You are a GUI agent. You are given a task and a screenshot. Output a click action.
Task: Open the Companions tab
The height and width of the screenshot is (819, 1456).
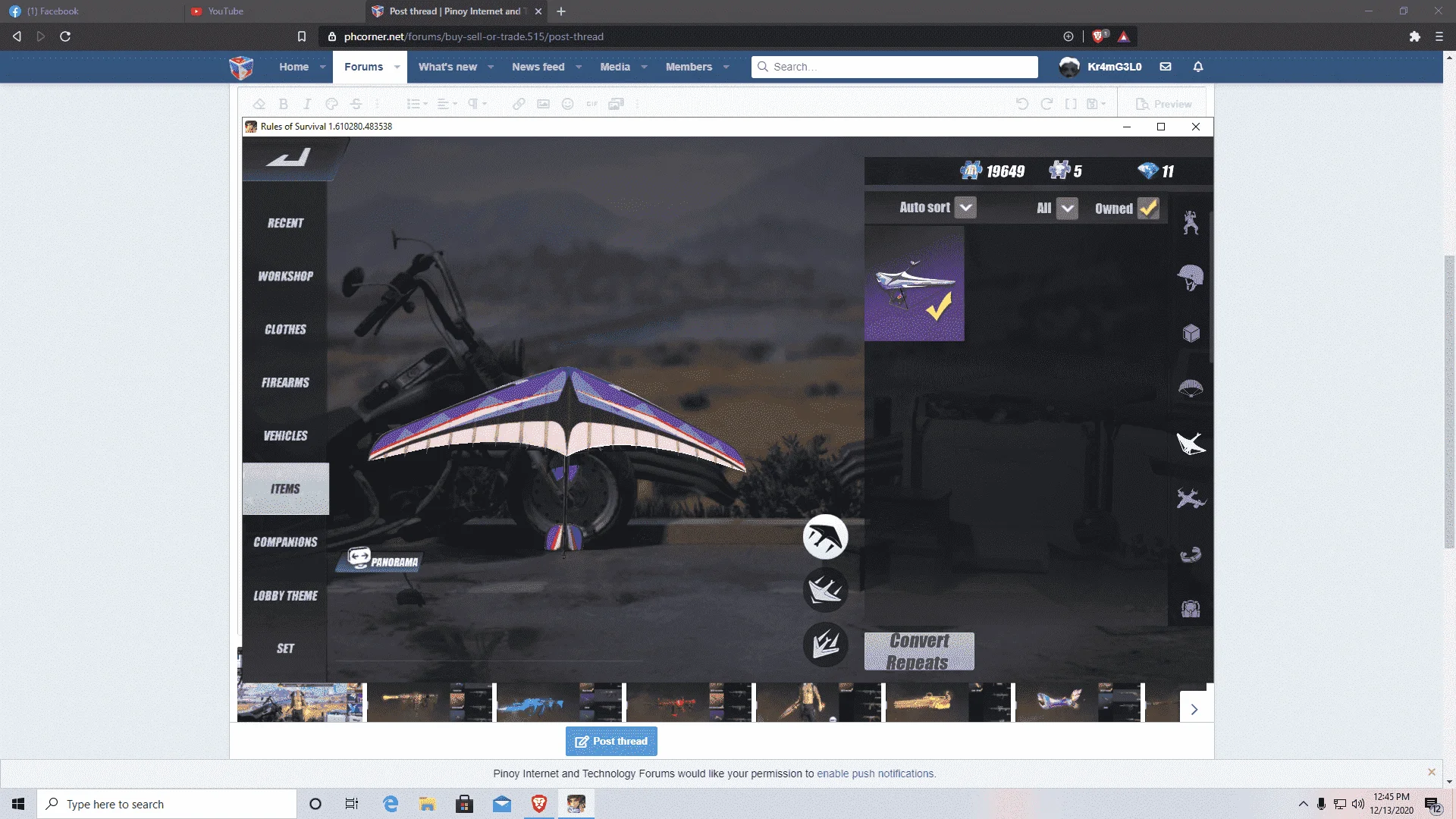pyautogui.click(x=285, y=542)
